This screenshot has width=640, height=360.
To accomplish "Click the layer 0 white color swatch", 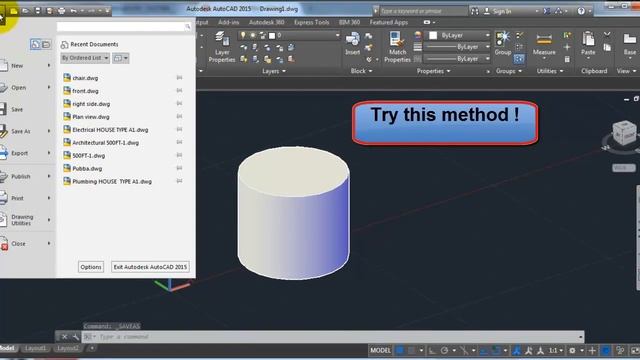I will coord(272,36).
